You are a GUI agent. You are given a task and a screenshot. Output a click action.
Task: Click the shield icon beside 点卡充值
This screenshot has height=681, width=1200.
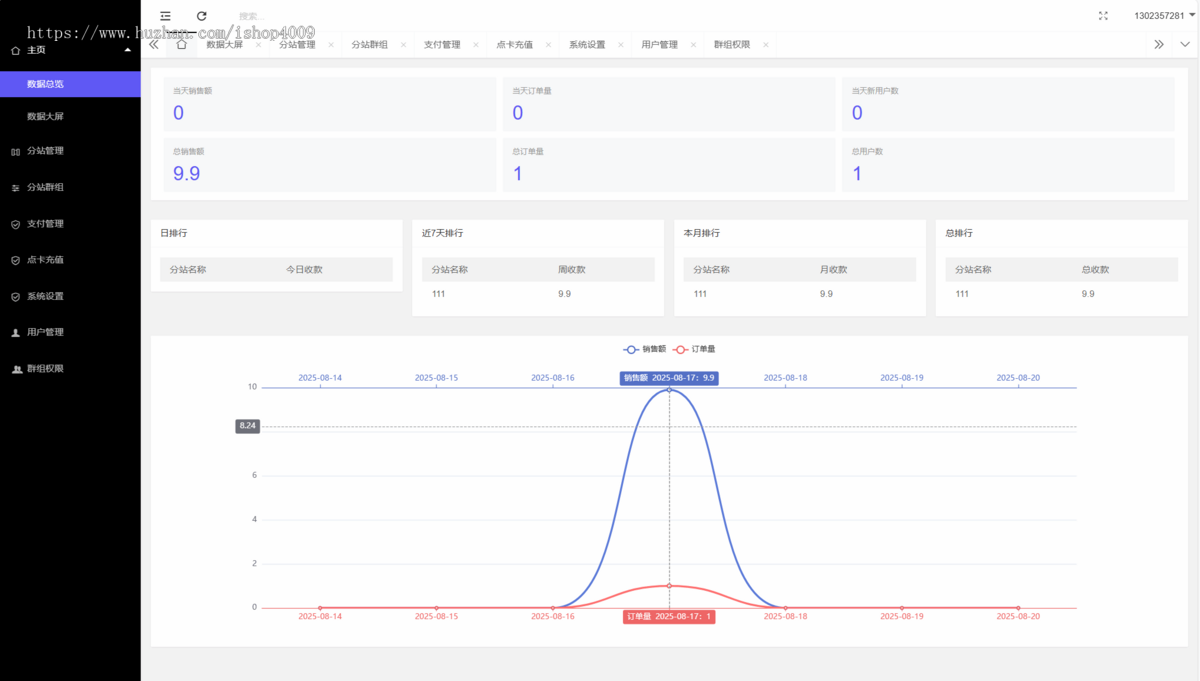15,260
